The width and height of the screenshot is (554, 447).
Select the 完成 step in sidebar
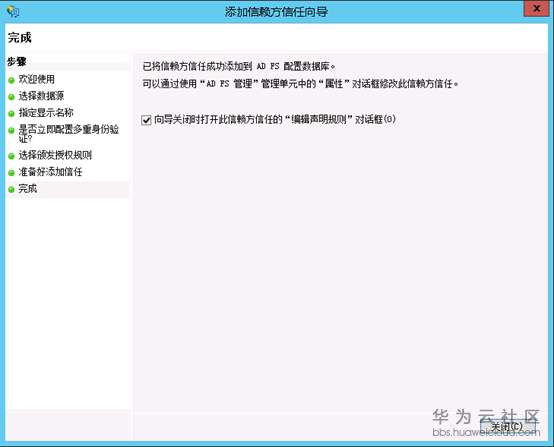pos(28,189)
